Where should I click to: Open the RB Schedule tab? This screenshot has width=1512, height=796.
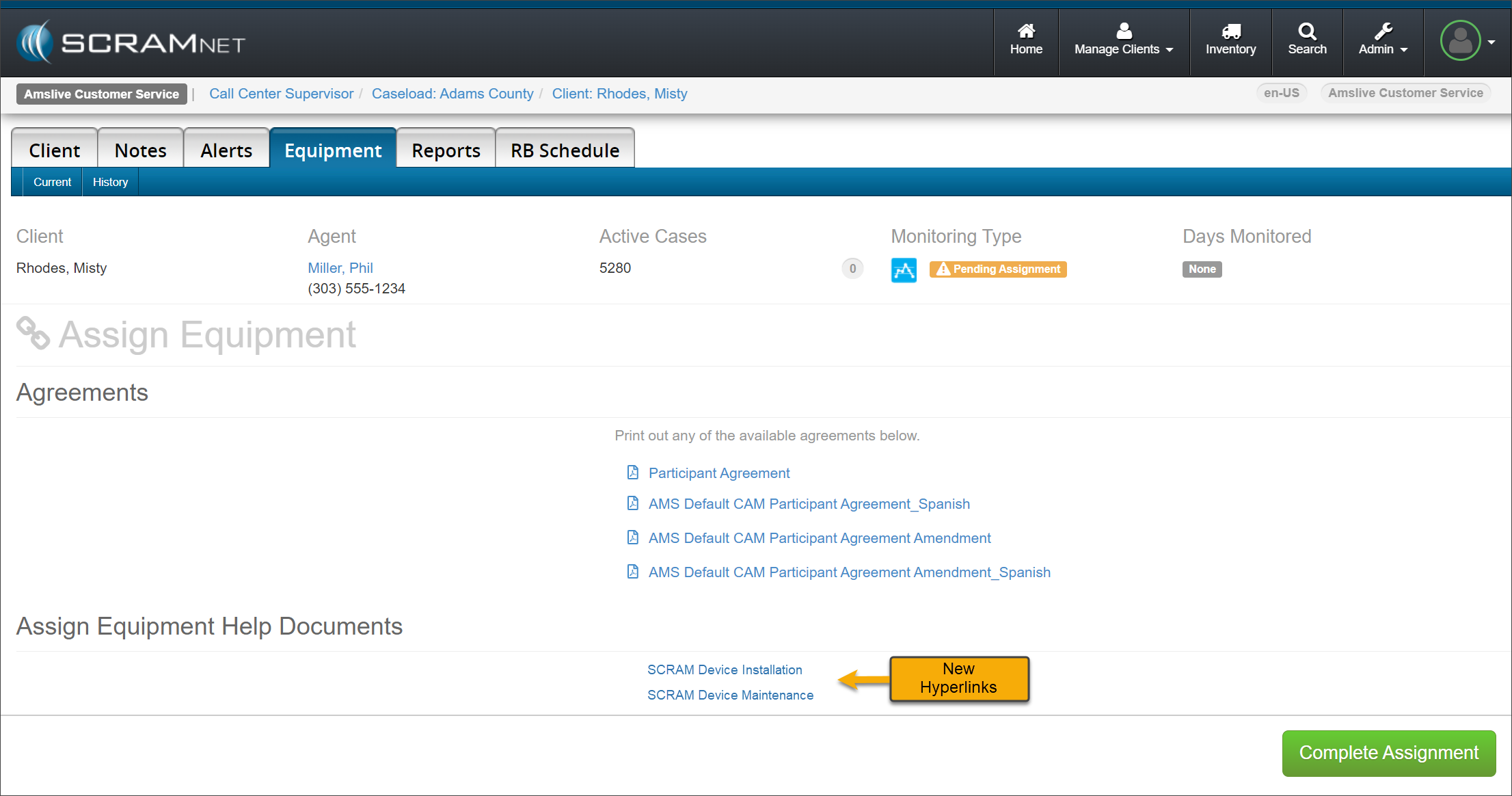(565, 150)
